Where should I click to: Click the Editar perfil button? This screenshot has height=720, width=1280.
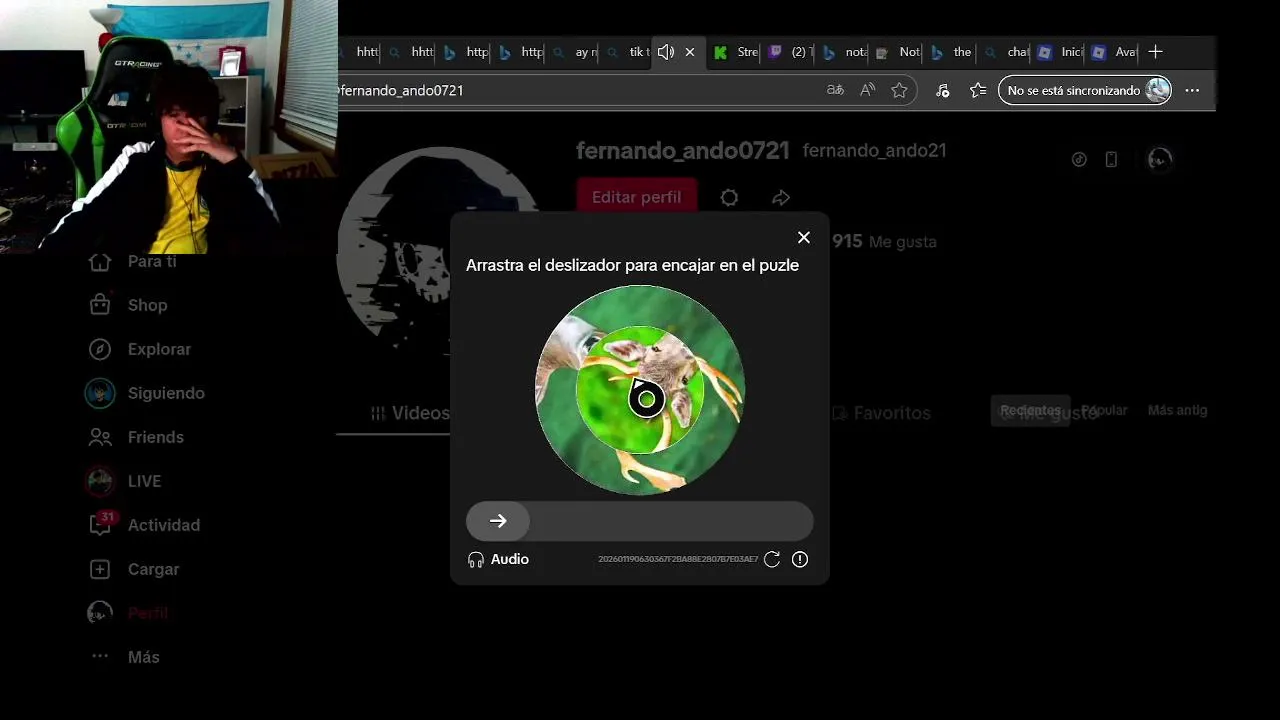coord(636,197)
